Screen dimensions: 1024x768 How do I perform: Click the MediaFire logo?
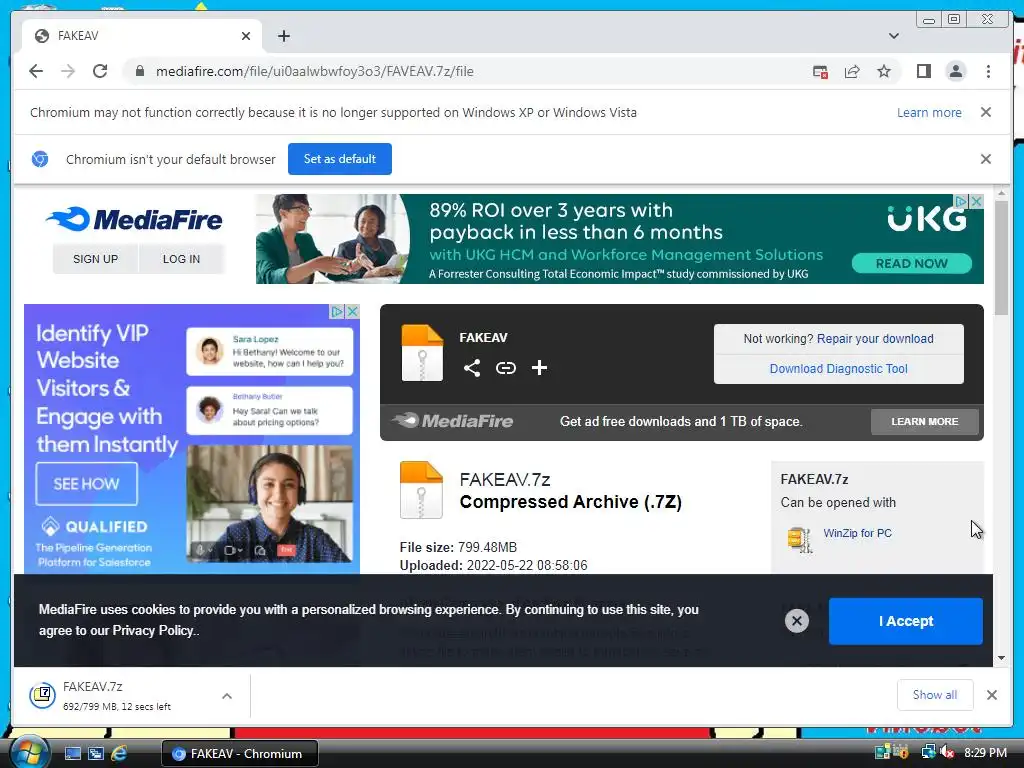point(135,219)
